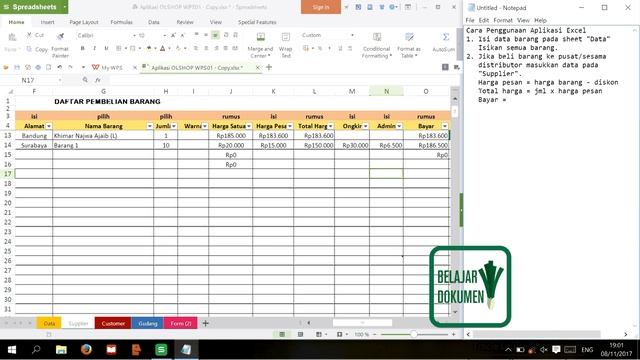Open the Page Layout ribbon tab
Screen dimensions: 640x360
[x=84, y=22]
